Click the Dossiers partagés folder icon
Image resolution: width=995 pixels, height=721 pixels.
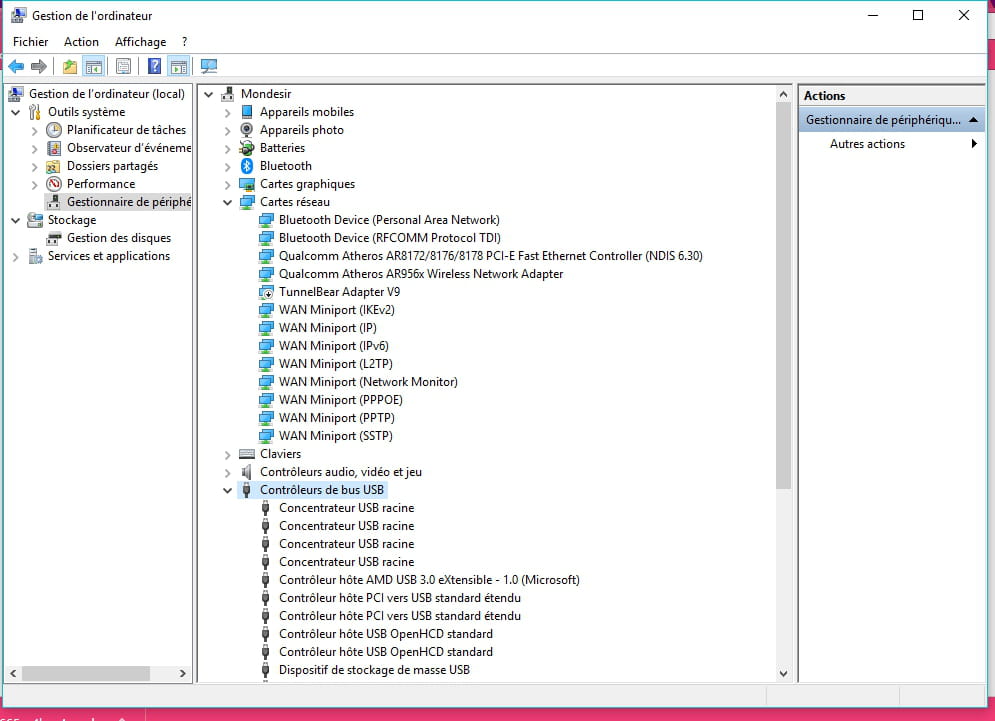point(54,166)
